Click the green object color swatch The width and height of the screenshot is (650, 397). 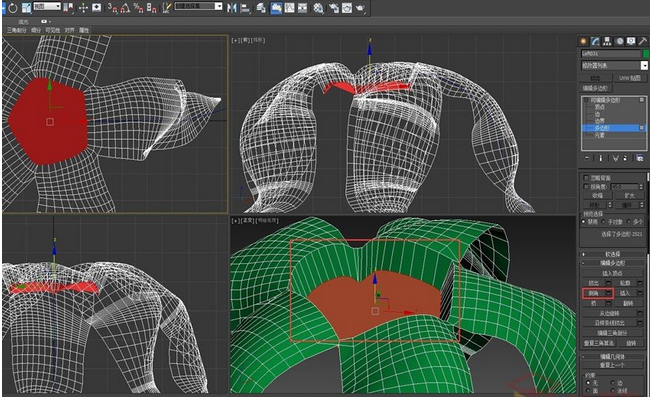(x=645, y=54)
